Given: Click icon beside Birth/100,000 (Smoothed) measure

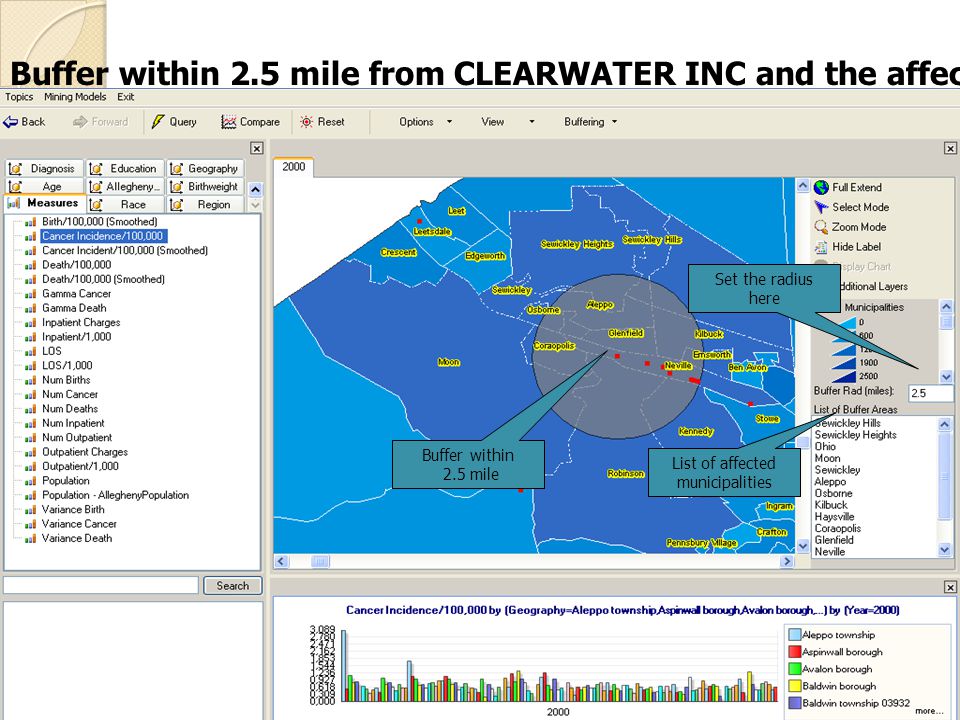Looking at the screenshot, I should 30,222.
